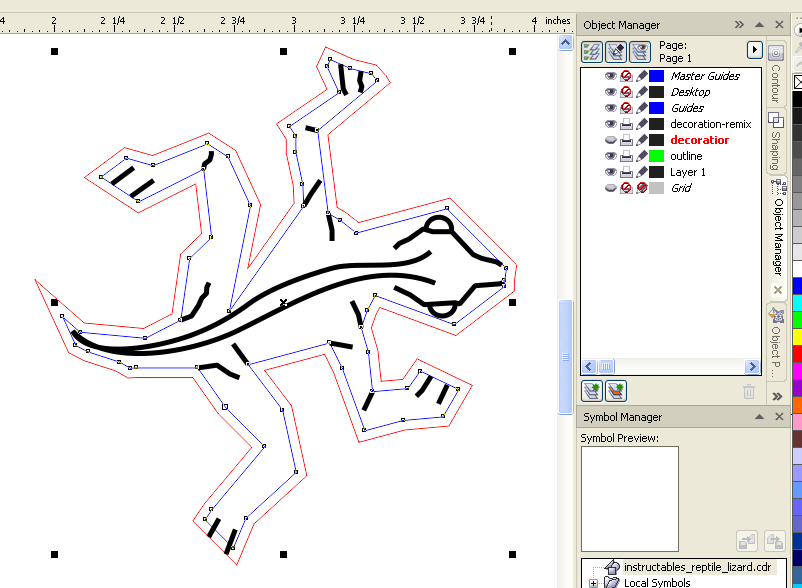Toggle Show Object Properties button in Object Manager
This screenshot has height=588, width=802.
pyautogui.click(x=592, y=51)
